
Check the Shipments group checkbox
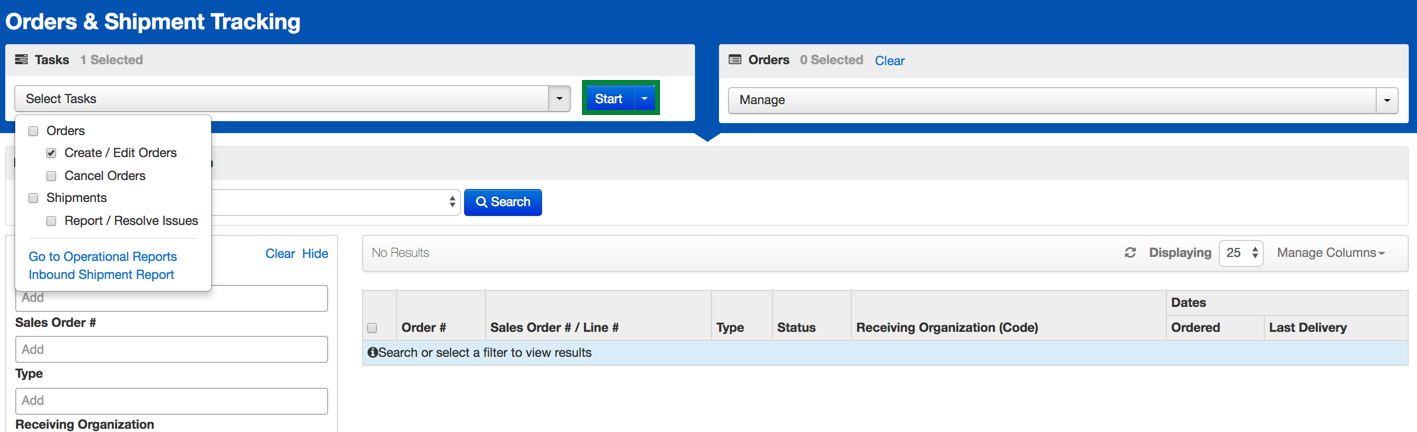tap(33, 198)
